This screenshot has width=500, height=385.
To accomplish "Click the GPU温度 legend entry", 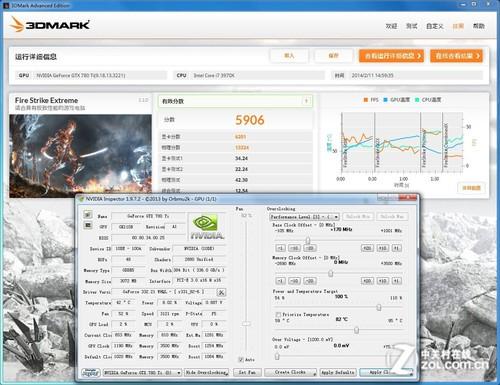I will [x=397, y=100].
